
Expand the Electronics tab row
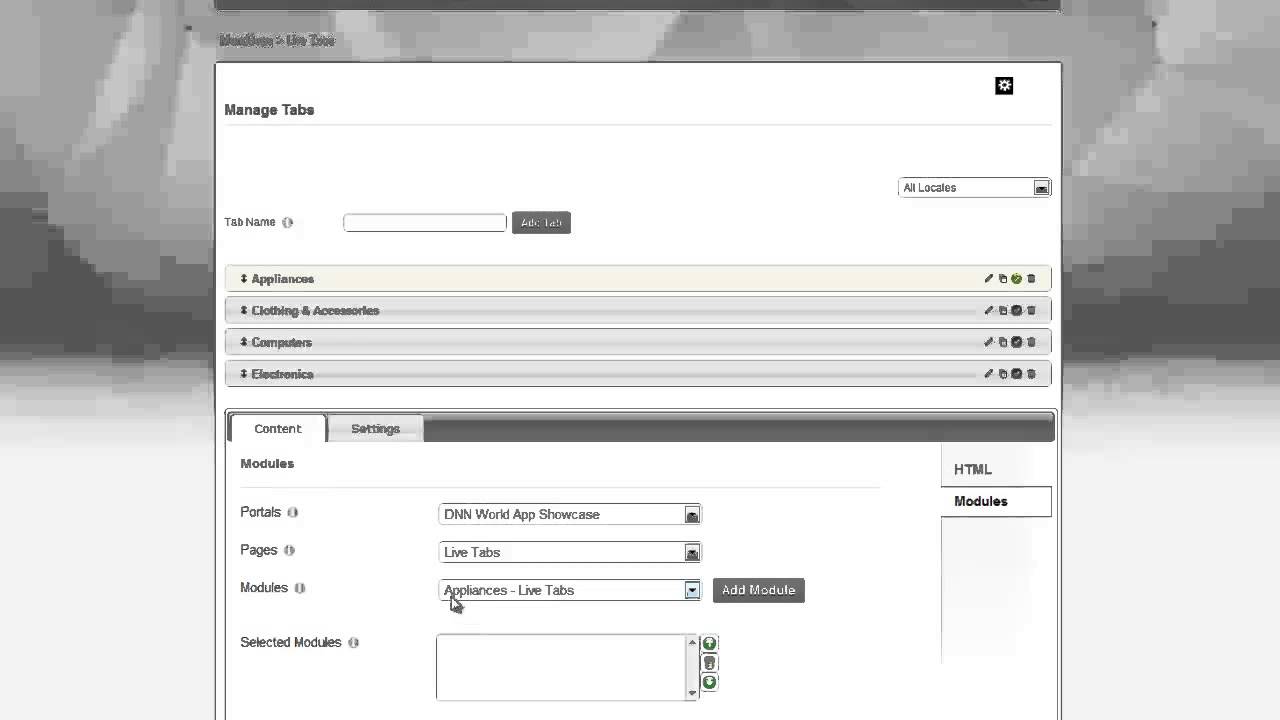[x=638, y=374]
